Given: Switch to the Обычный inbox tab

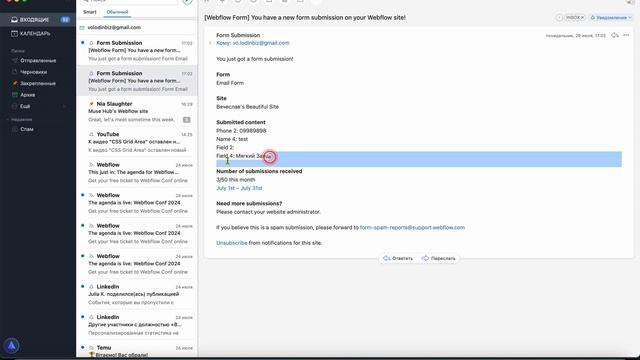Looking at the screenshot, I should [117, 12].
